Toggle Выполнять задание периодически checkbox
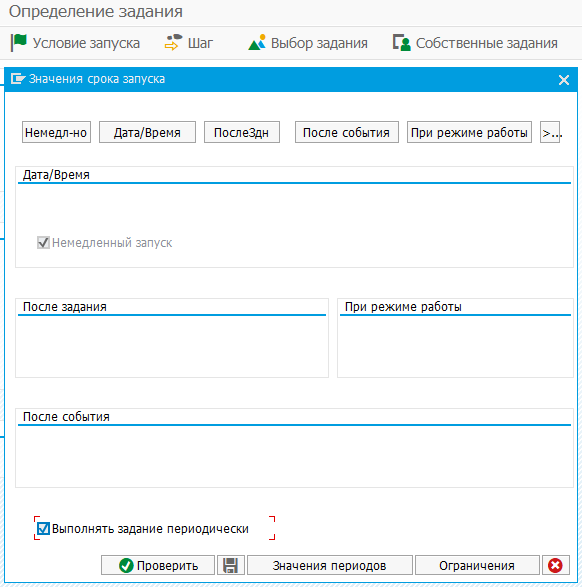Viewport: 582px width, 587px height. click(43, 529)
